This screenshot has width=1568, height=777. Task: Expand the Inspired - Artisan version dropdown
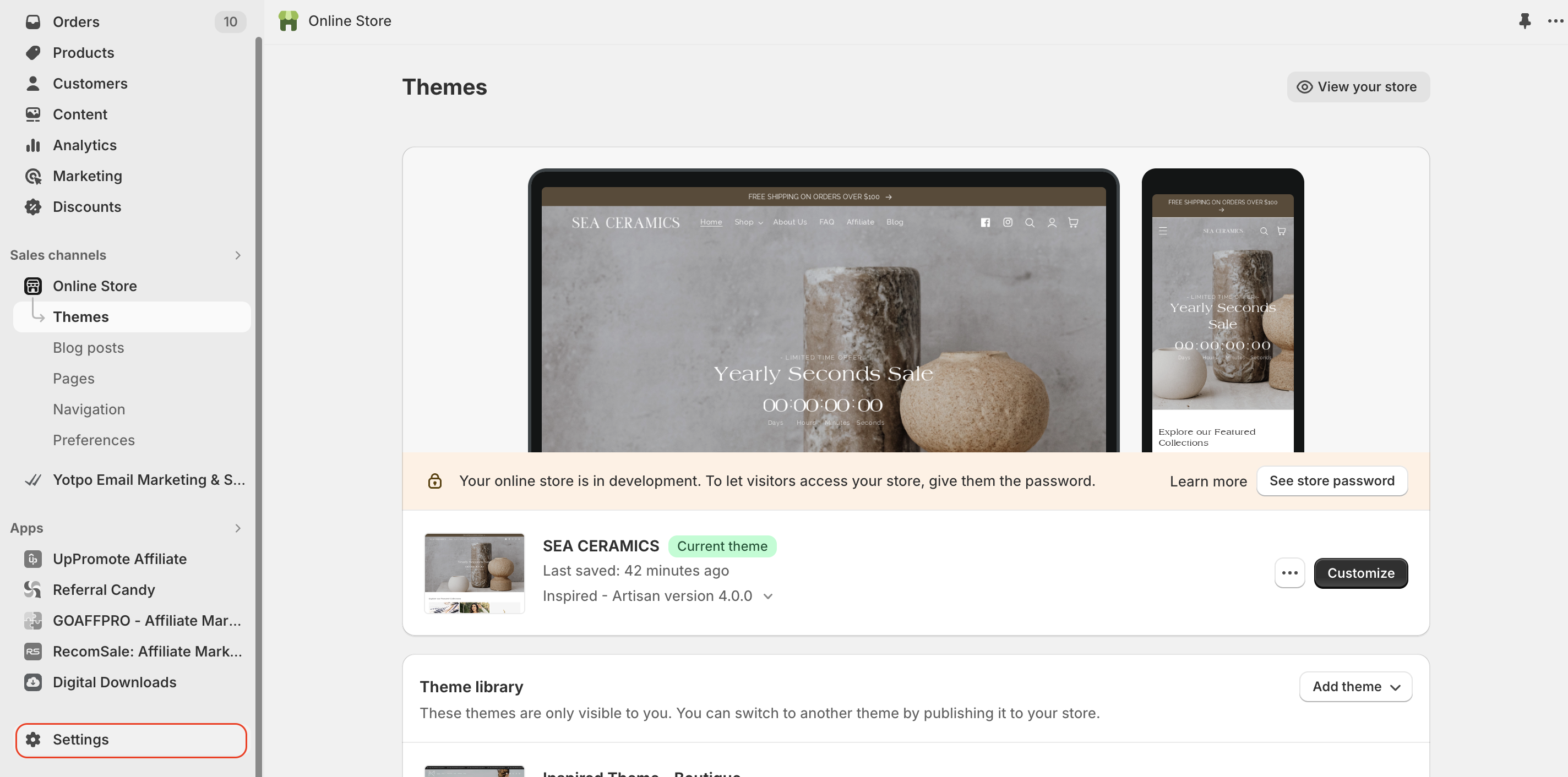point(768,597)
